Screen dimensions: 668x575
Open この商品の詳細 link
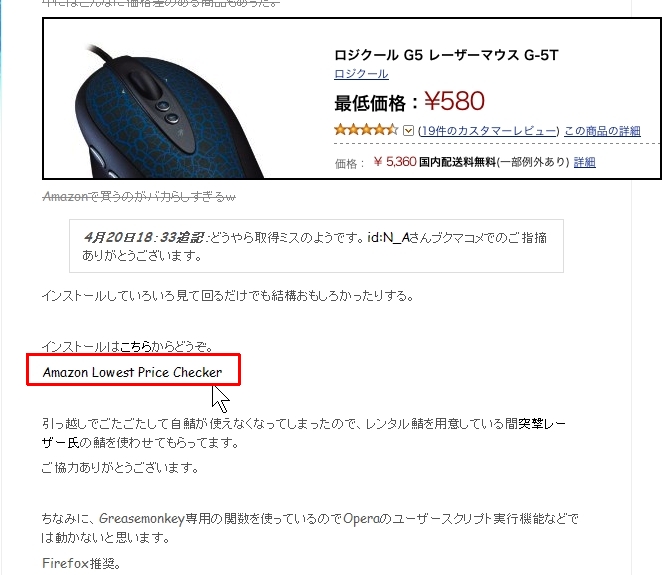click(602, 131)
